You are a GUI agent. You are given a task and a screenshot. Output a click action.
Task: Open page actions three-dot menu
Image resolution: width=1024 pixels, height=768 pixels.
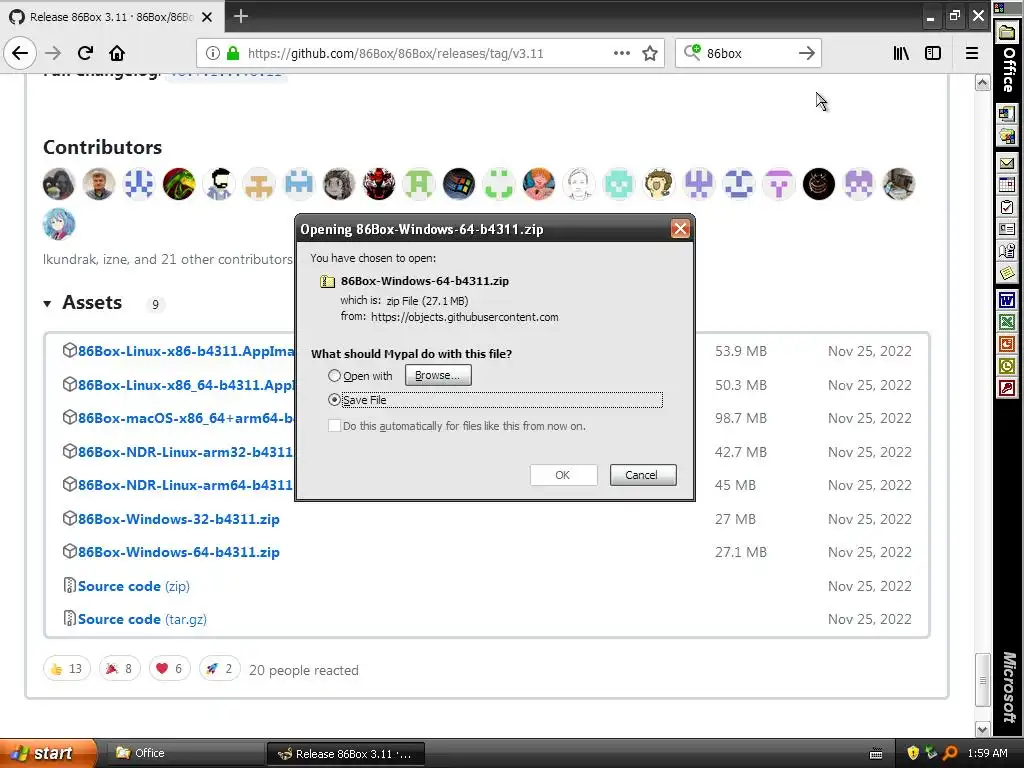click(x=622, y=53)
